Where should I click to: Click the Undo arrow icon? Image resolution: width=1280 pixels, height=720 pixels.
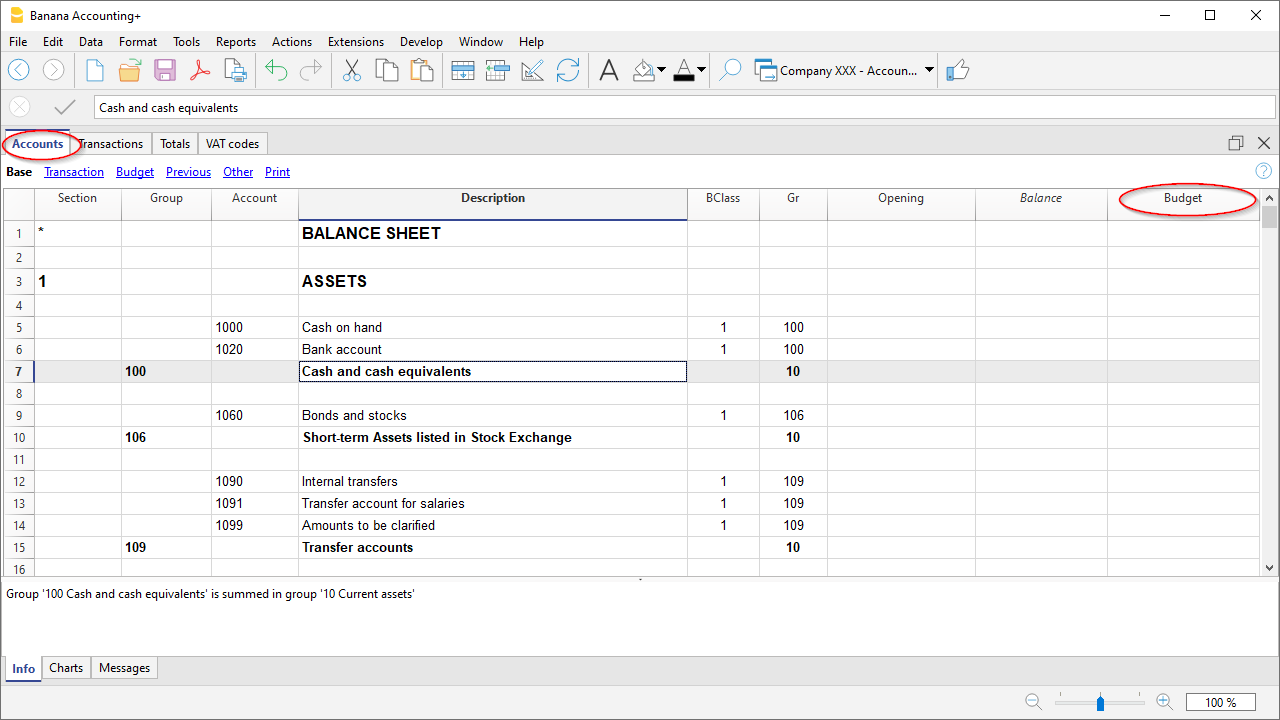point(276,70)
